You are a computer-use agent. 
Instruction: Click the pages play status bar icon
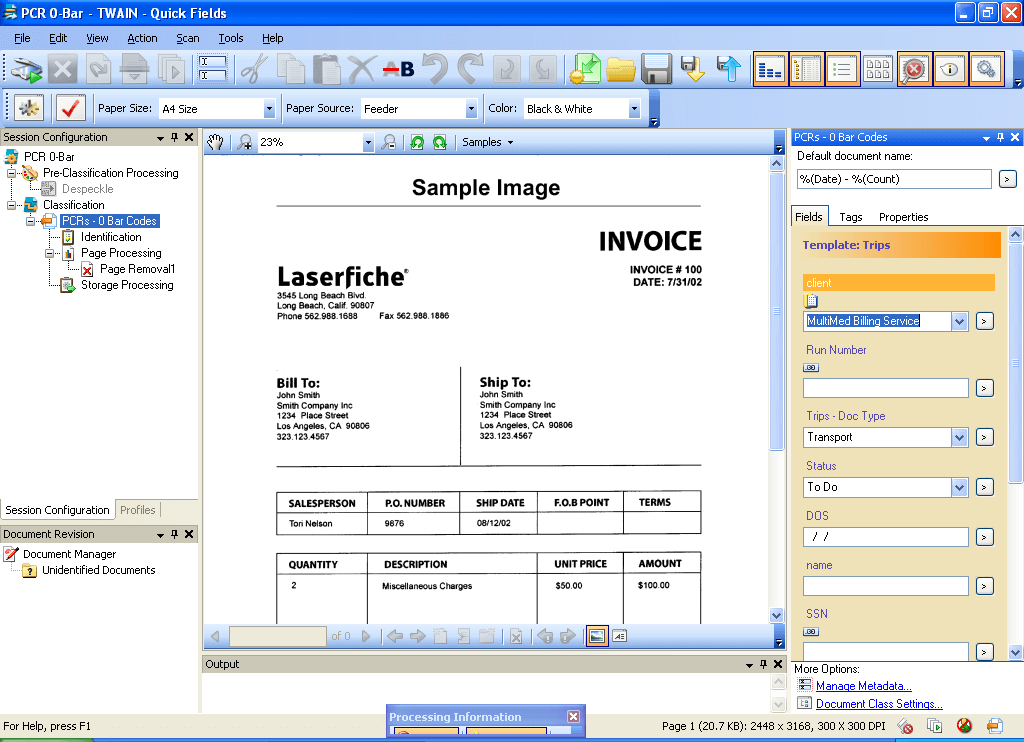tap(935, 726)
